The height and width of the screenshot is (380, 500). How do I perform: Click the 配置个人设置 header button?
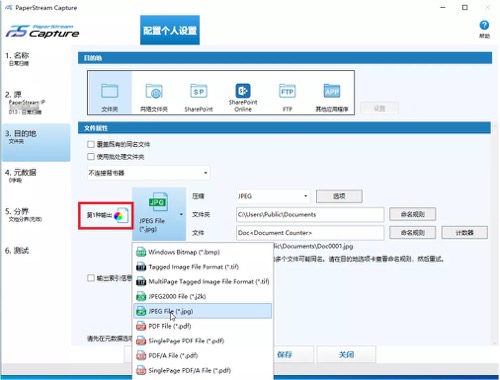coord(170,30)
